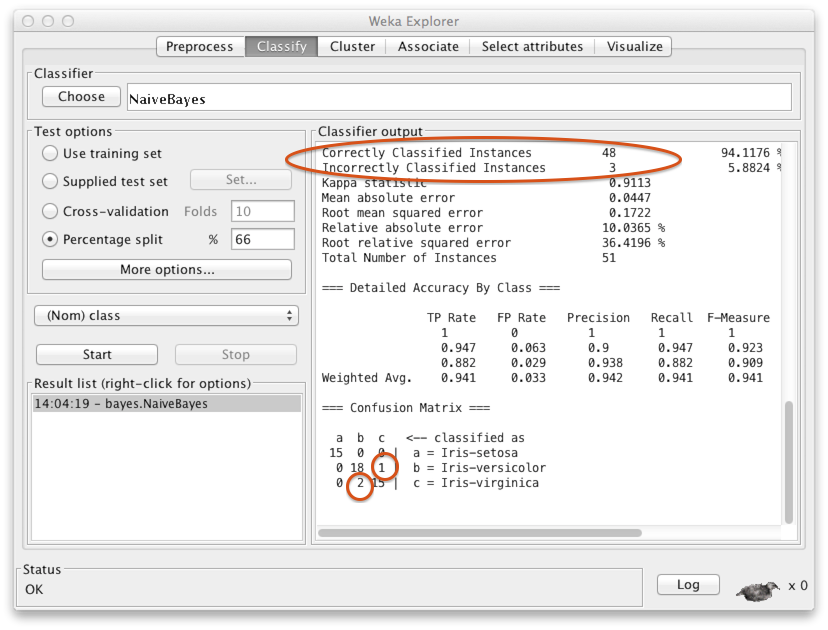The height and width of the screenshot is (630, 828).
Task: Choose the Cross-validation radio button
Action: (50, 211)
